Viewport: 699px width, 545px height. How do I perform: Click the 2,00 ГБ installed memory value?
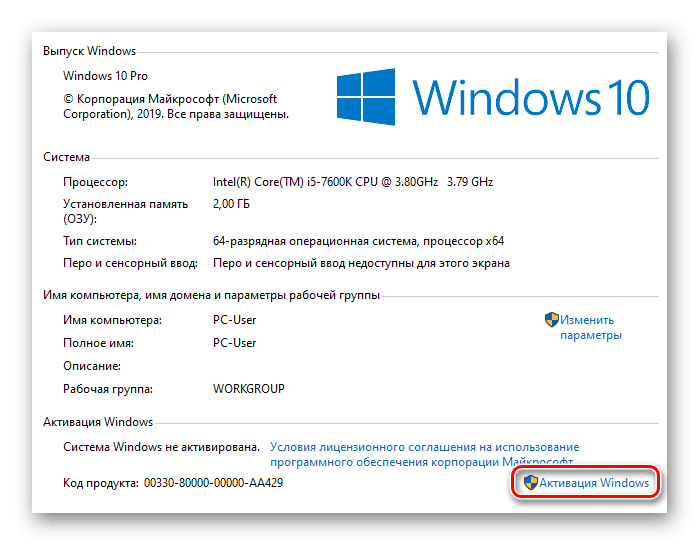pyautogui.click(x=231, y=204)
